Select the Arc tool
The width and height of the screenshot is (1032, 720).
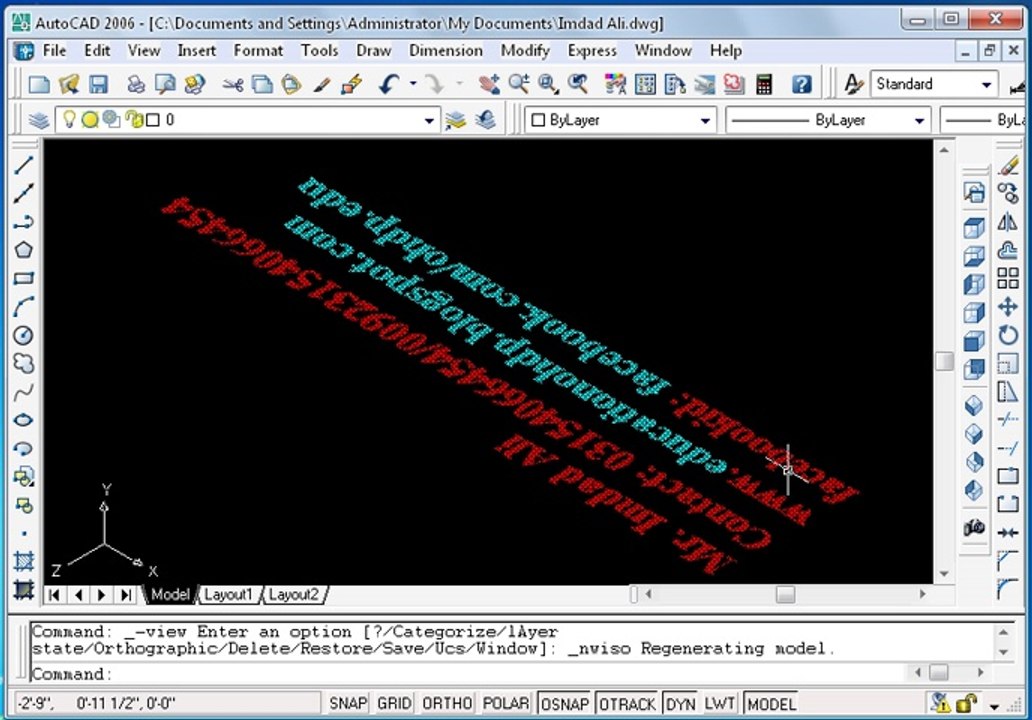(x=24, y=307)
